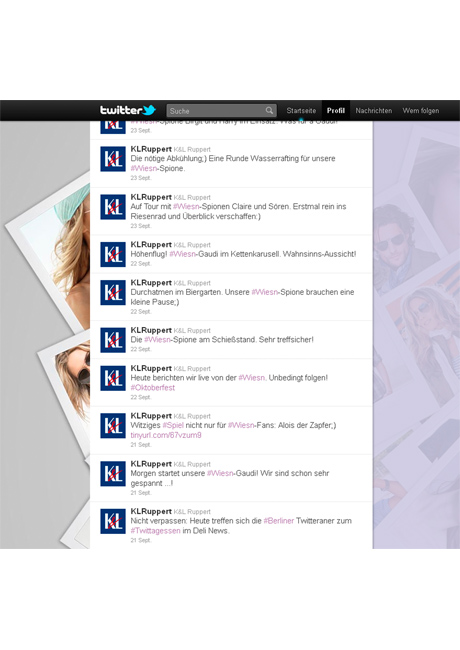Viewport: 460px width, 650px height.
Task: Click #Wiesn hashtag in the Witziges Spiel tweet
Action: click(241, 425)
